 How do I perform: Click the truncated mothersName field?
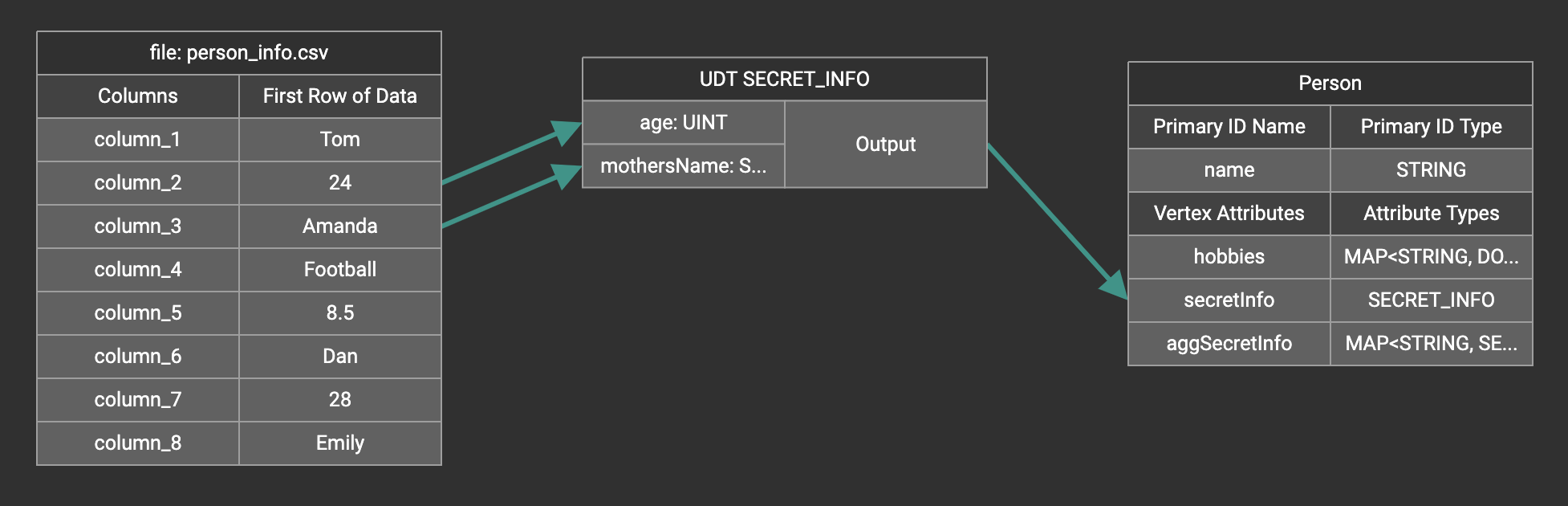click(x=683, y=165)
